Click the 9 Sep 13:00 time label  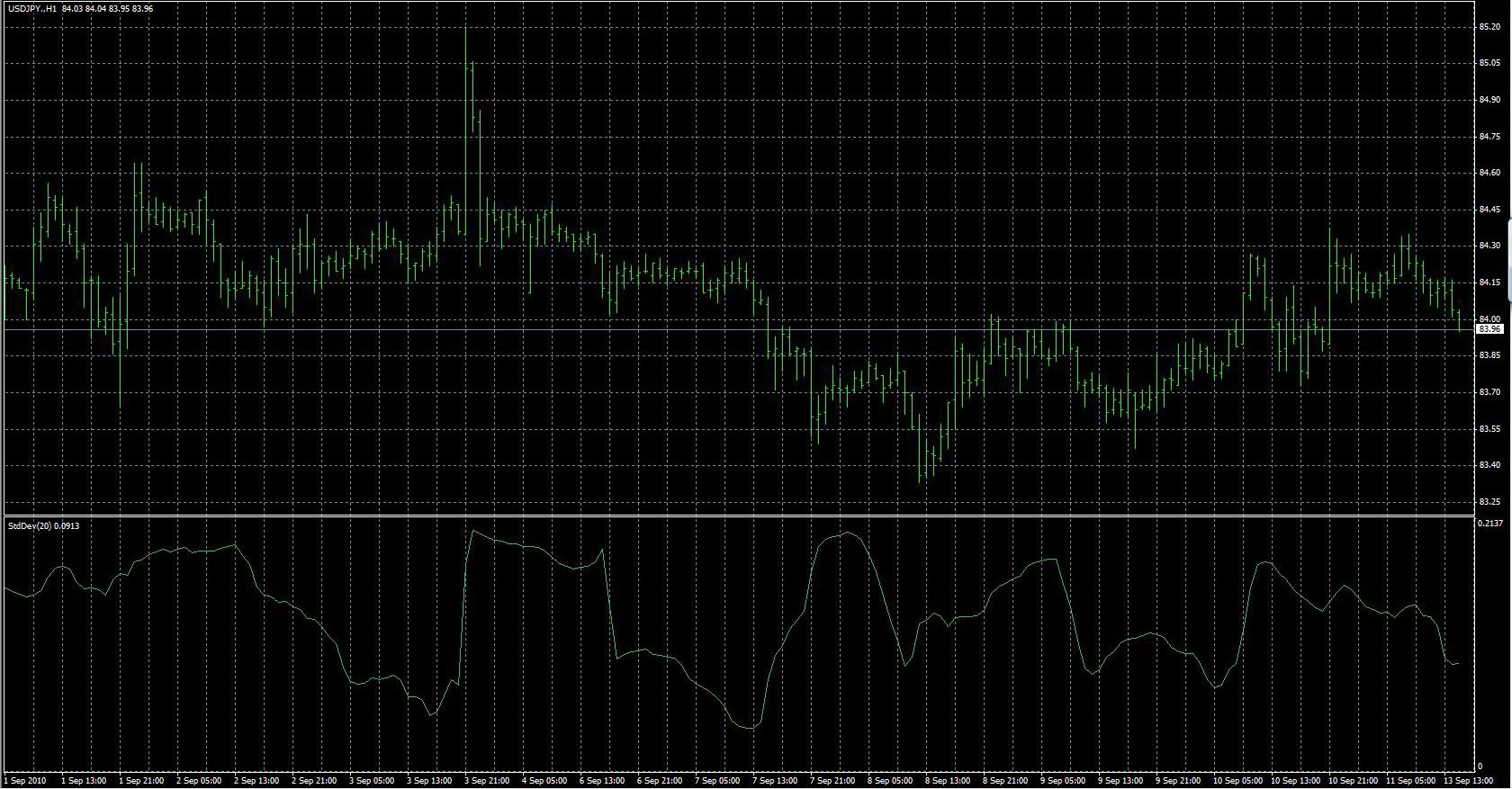pyautogui.click(x=1120, y=781)
